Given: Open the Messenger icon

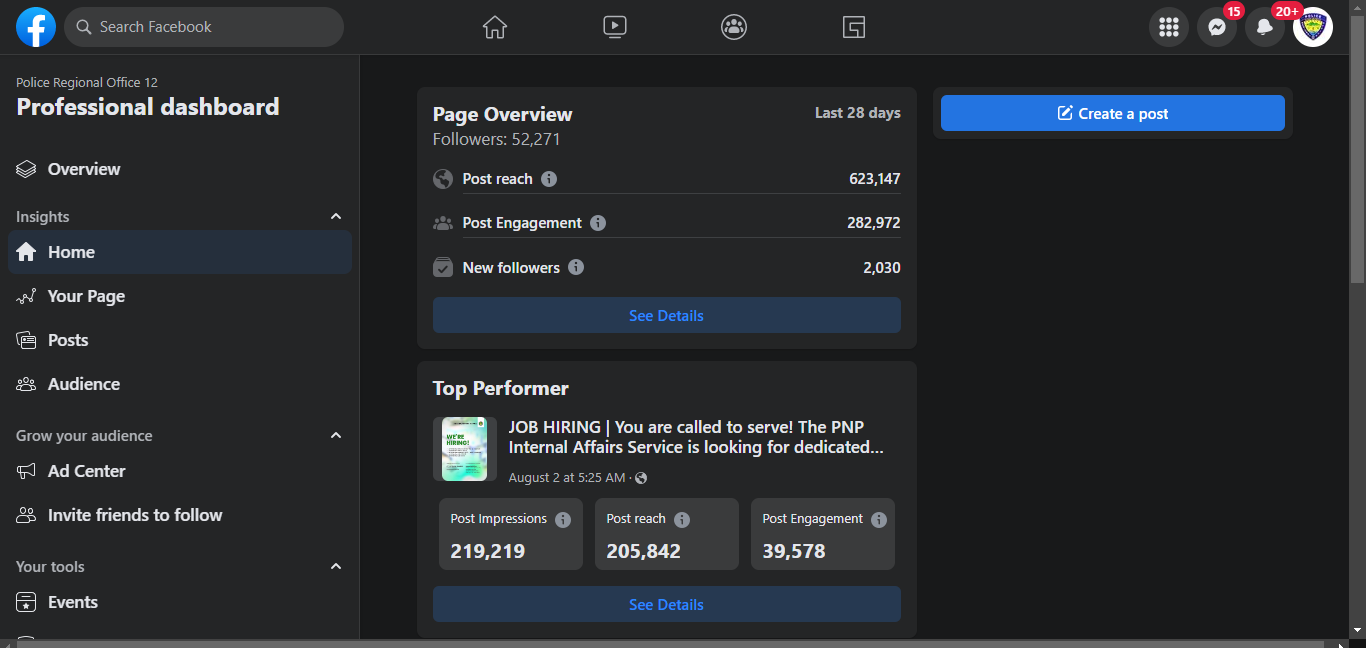Looking at the screenshot, I should point(1217,28).
